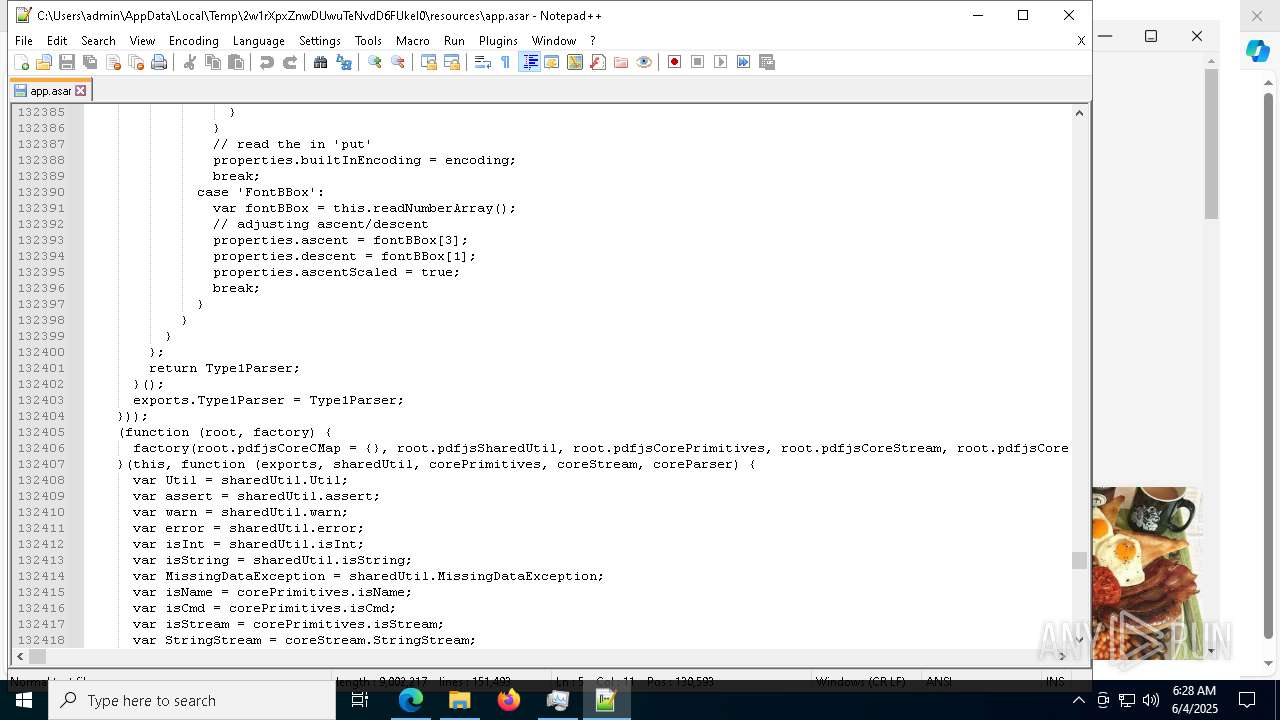Click the "var Util = sharedUtil.Util;" line
1280x720 pixels.
pos(240,480)
